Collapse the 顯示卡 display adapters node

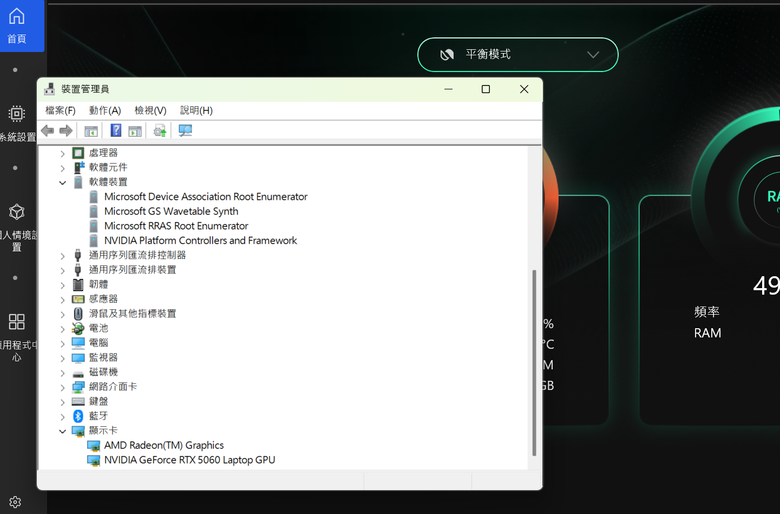pyautogui.click(x=63, y=431)
